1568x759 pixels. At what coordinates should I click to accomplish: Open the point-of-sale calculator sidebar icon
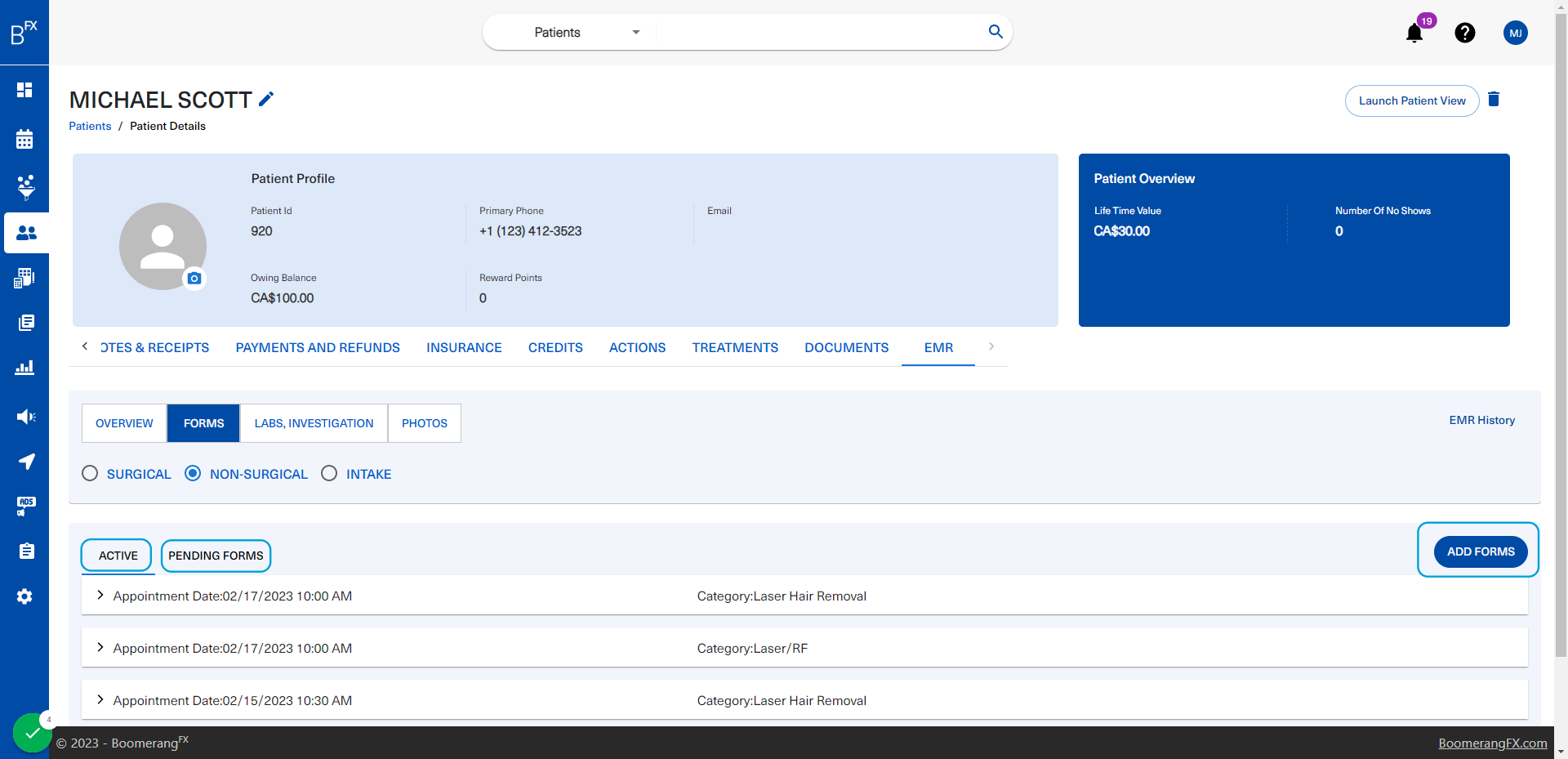pos(24,278)
